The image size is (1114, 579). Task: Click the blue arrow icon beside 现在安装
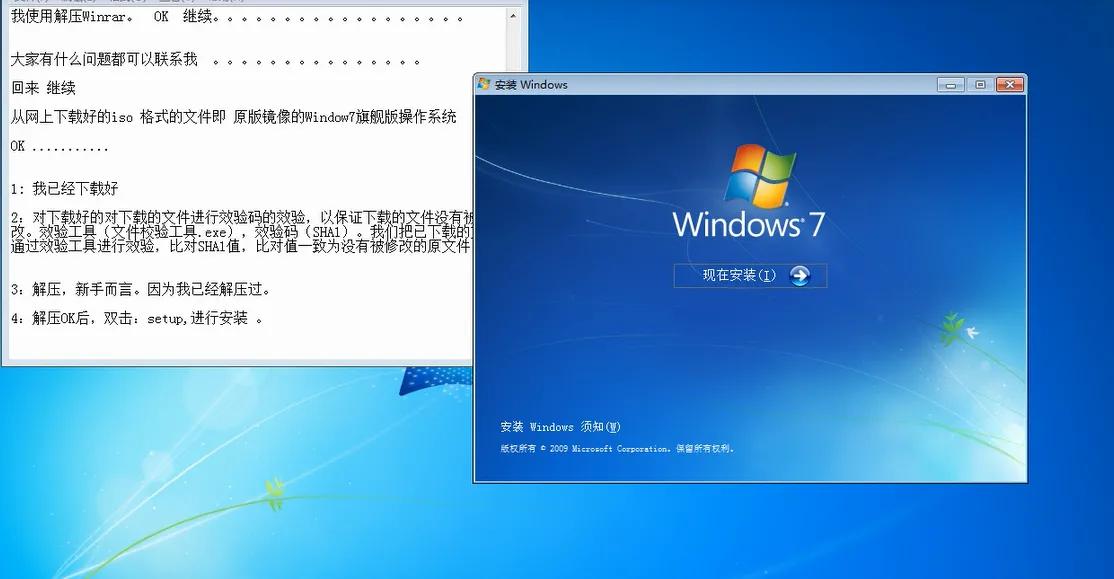[800, 276]
